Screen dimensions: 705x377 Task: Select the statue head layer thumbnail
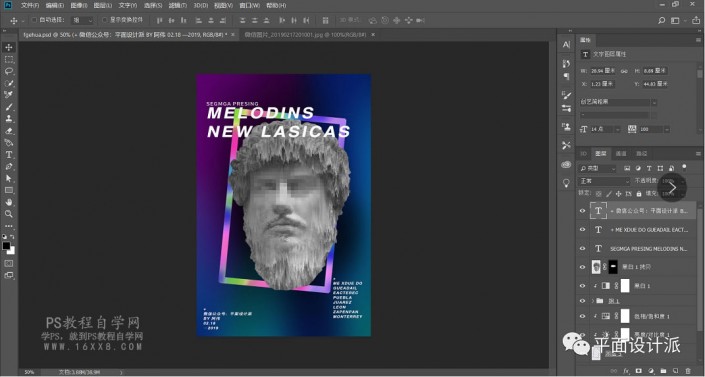pos(596,267)
